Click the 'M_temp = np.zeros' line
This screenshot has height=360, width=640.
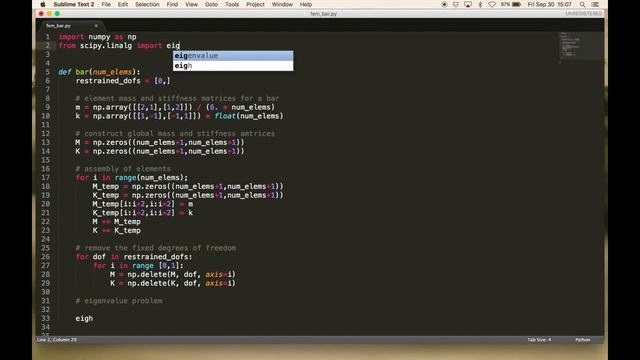tap(188, 187)
